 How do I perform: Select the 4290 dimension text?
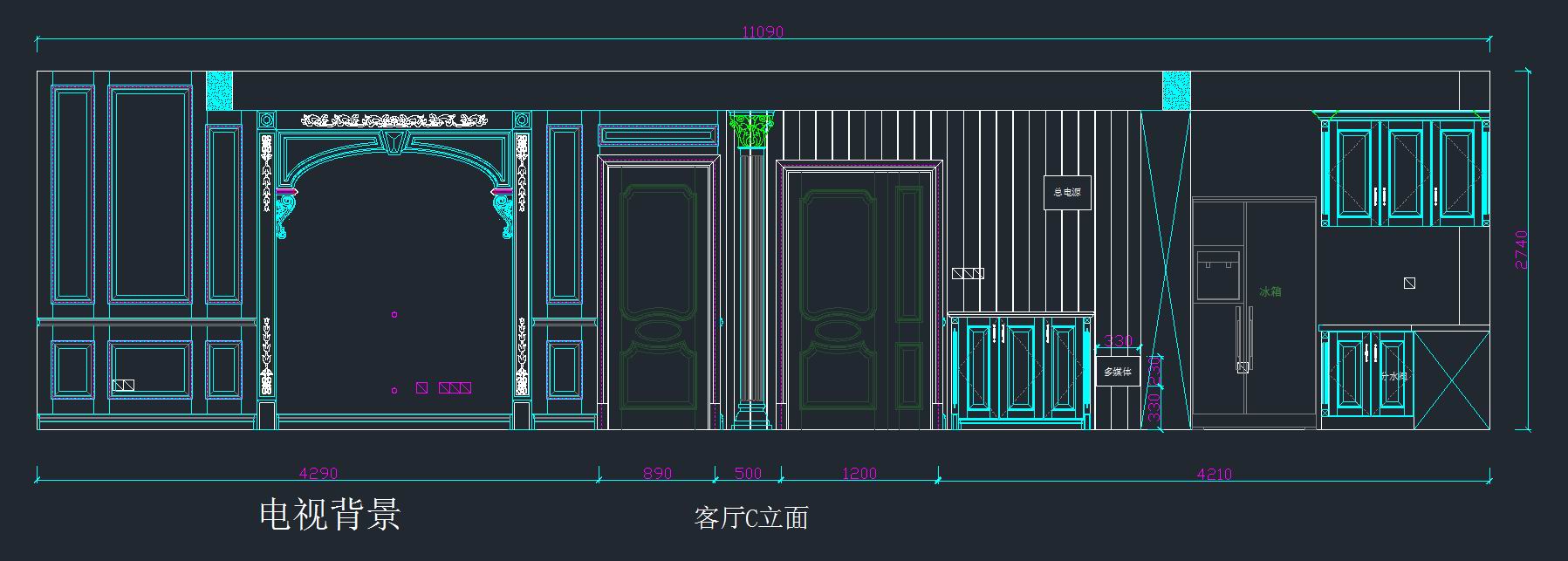point(318,474)
